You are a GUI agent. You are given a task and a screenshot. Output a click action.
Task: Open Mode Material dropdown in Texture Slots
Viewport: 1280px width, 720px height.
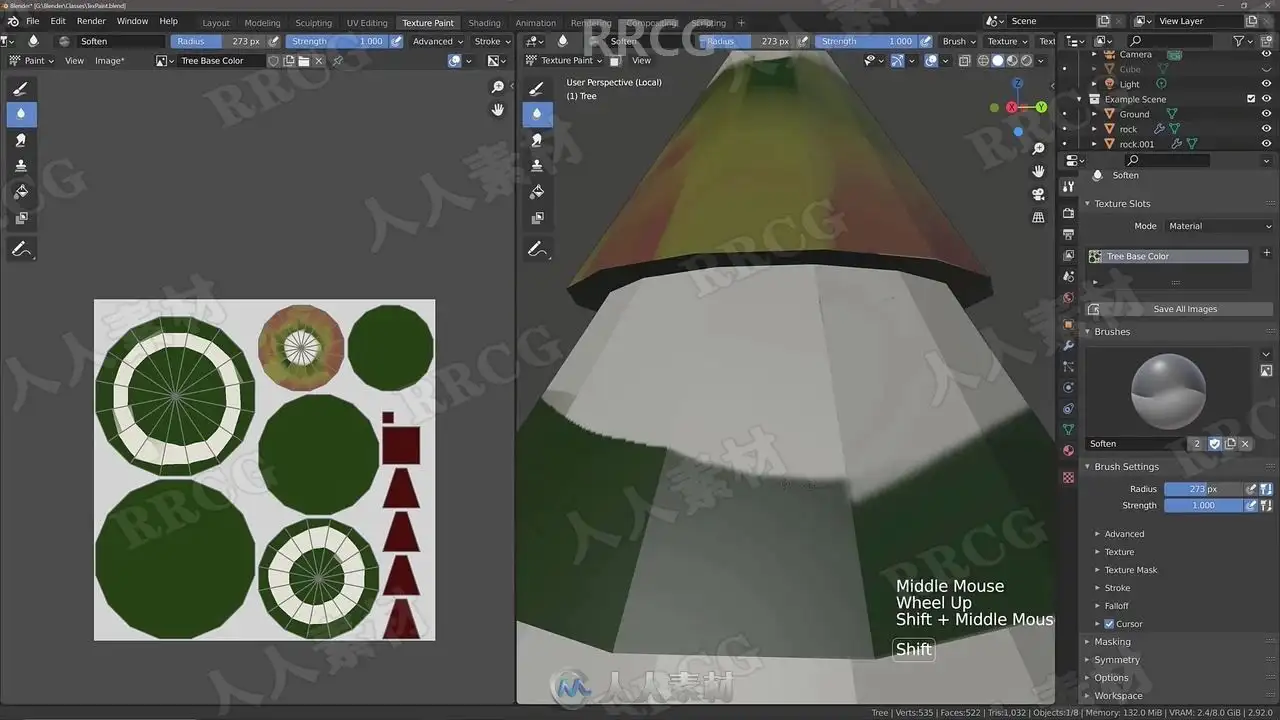pyautogui.click(x=1219, y=226)
